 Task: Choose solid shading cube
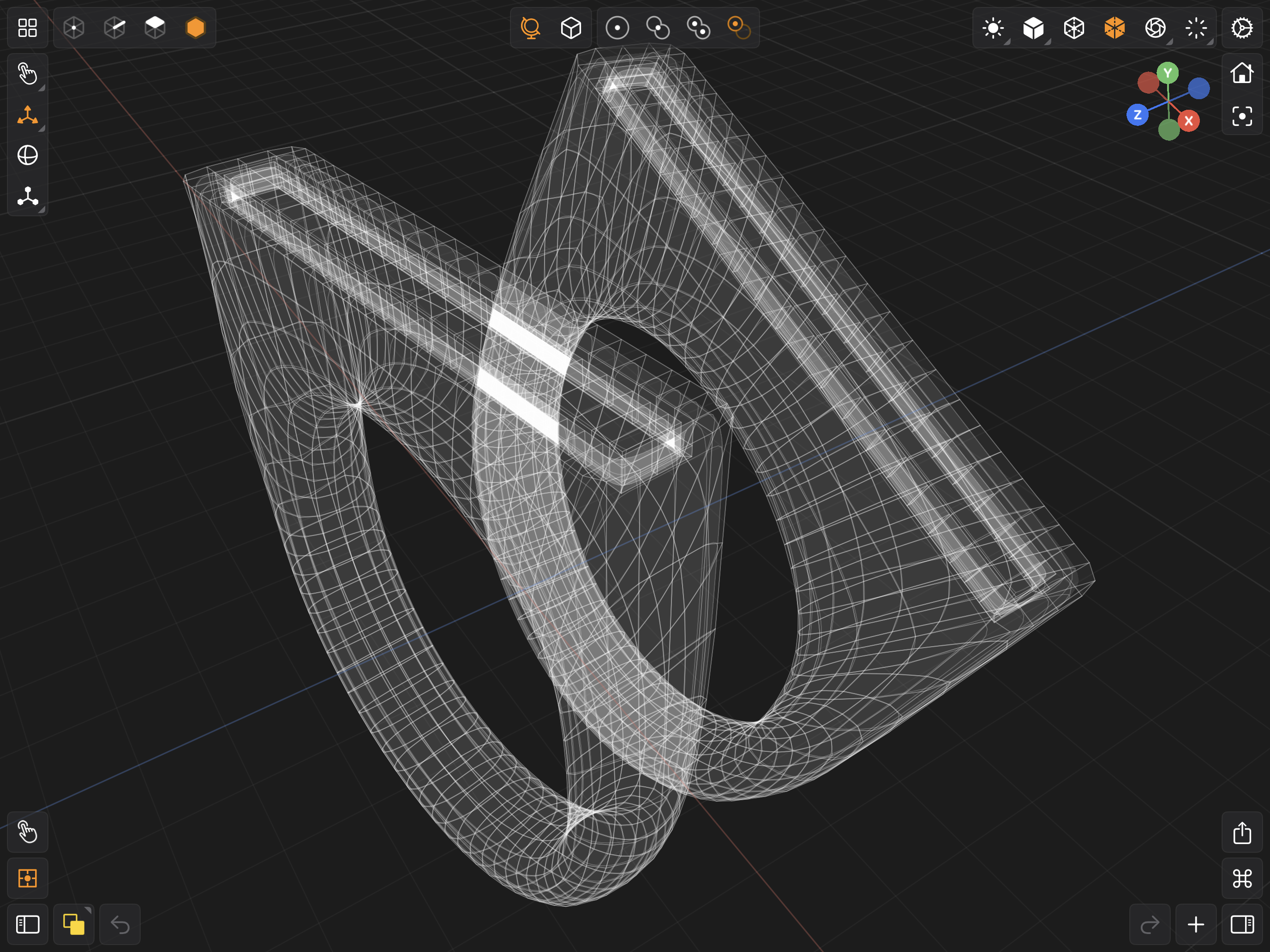point(1033,28)
